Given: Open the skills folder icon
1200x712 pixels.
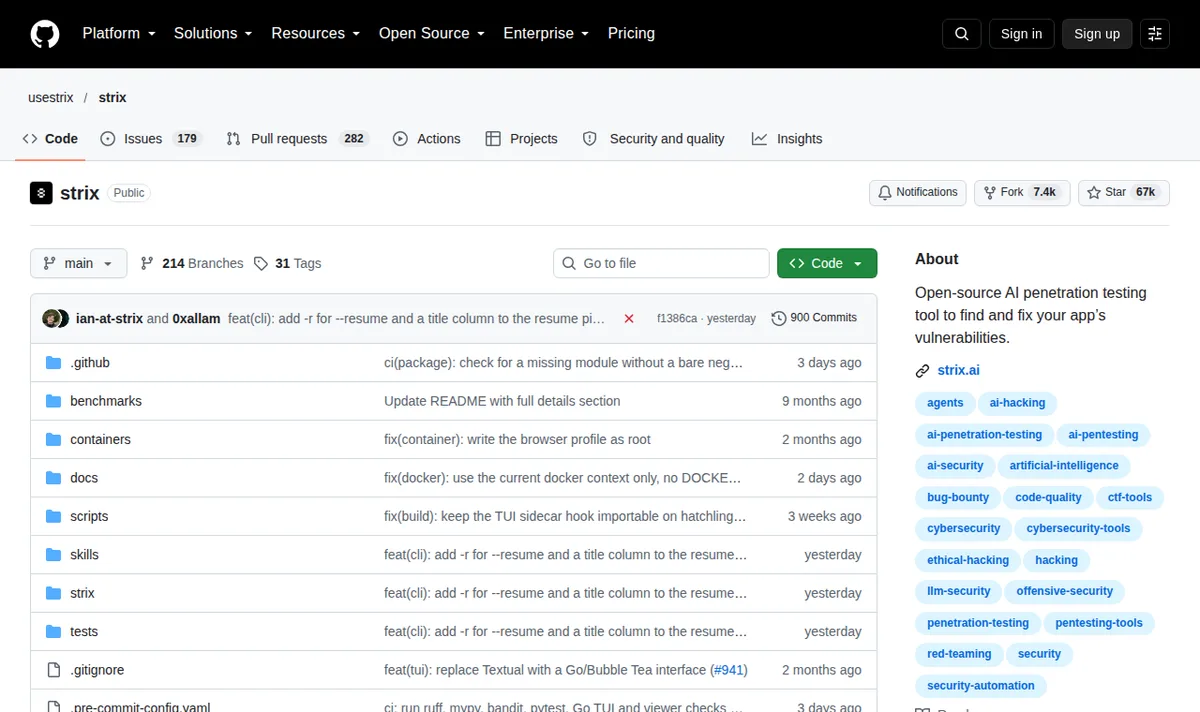Looking at the screenshot, I should pyautogui.click(x=54, y=555).
